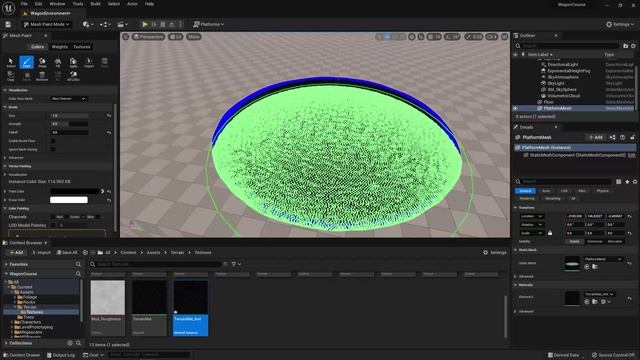Screen dimensions: 640x360
Task: Click the Erase Color white swatch
Action: pos(69,200)
